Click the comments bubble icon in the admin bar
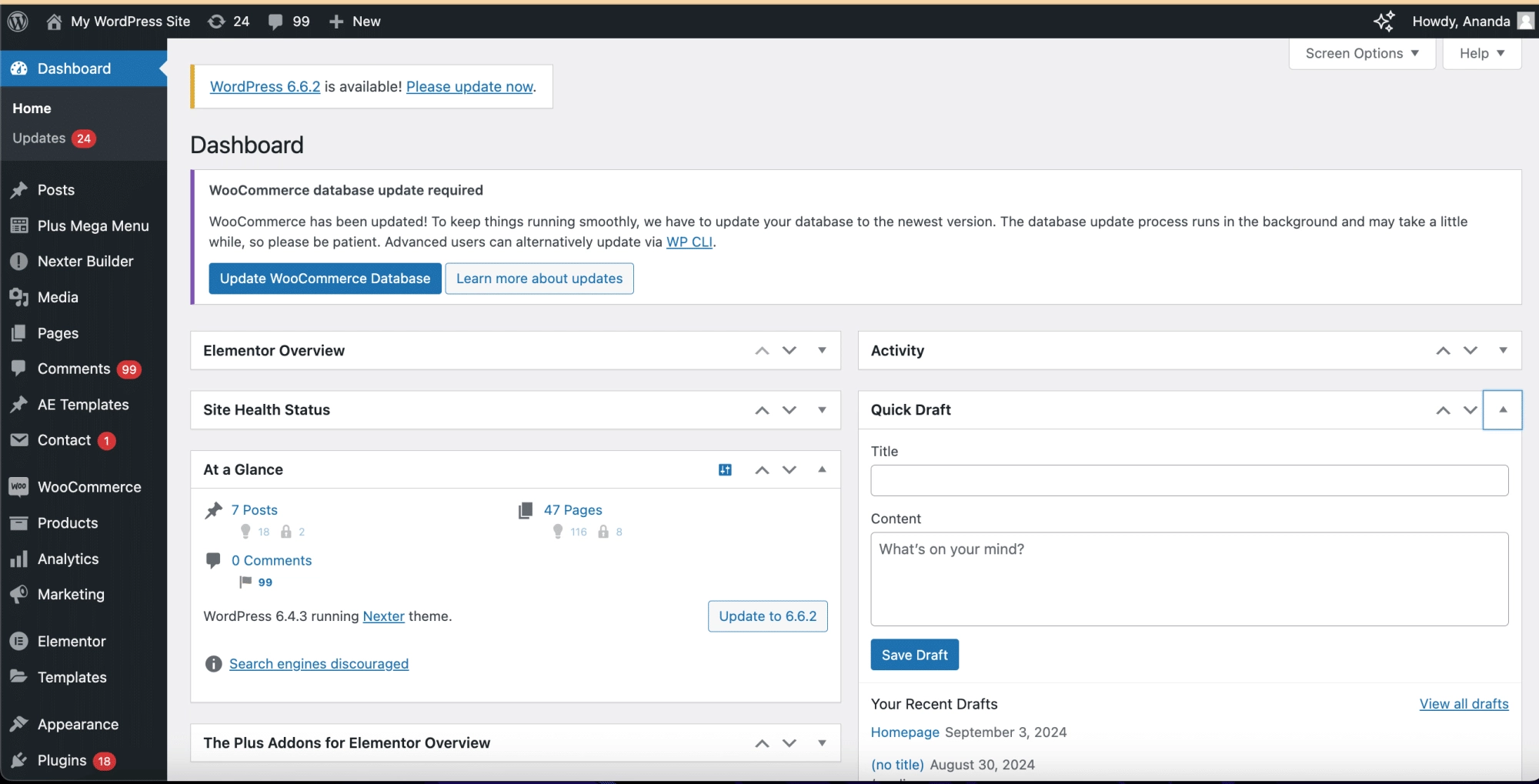The image size is (1539, 784). (278, 21)
